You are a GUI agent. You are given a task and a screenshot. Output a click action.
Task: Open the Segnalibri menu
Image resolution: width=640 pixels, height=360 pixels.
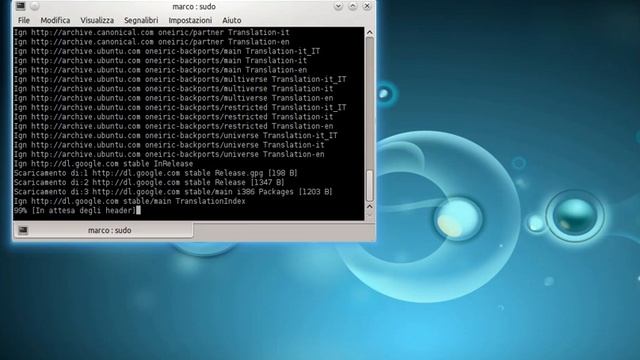pyautogui.click(x=141, y=20)
